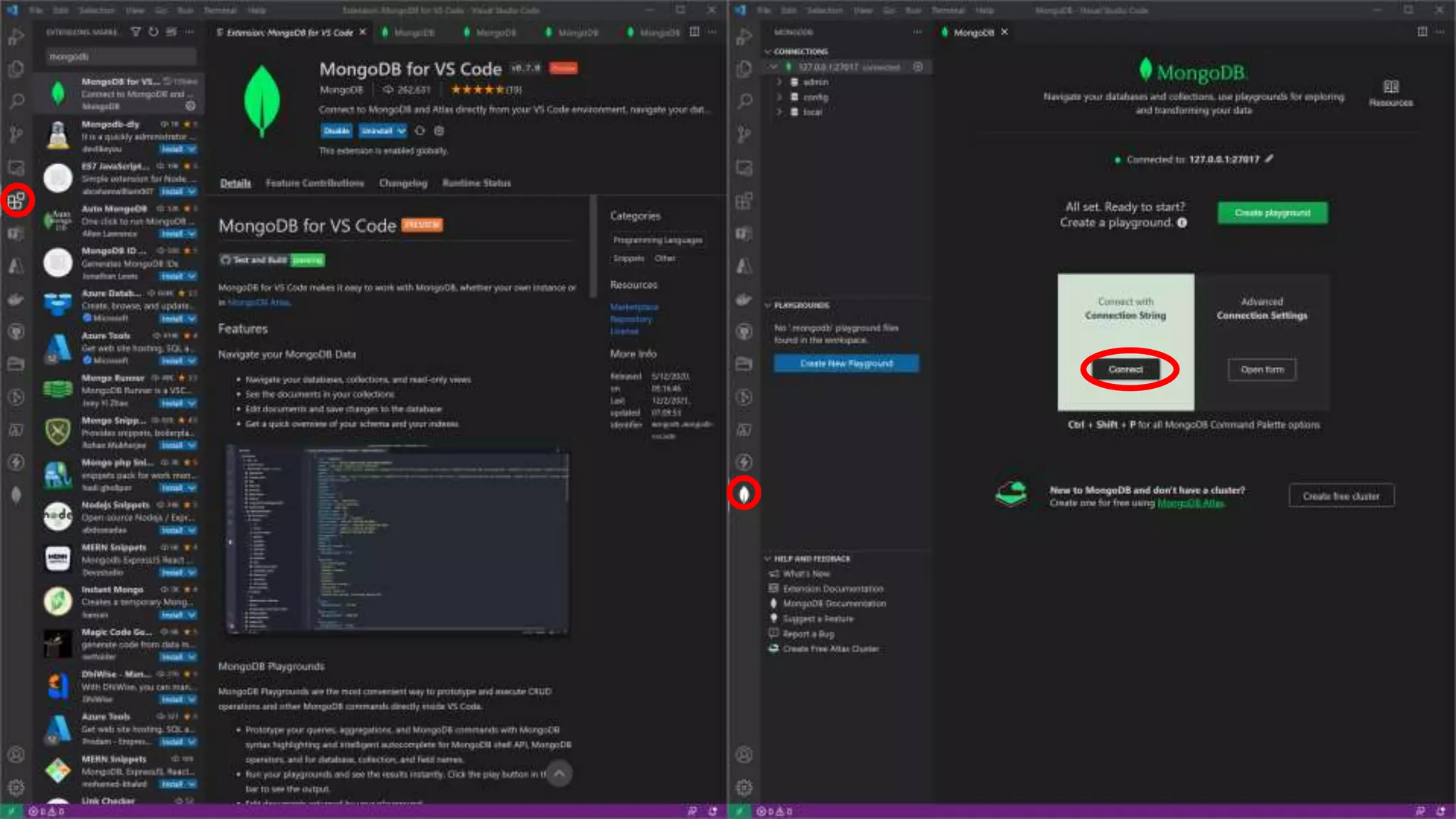Open Details tab
The image size is (1456, 819).
pyautogui.click(x=235, y=183)
